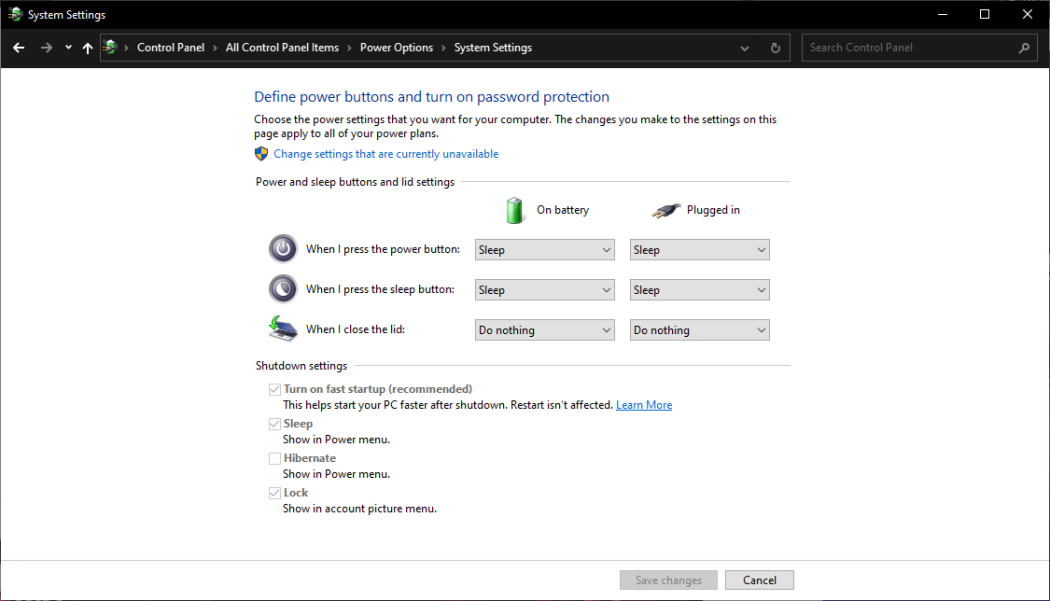1050x601 pixels.
Task: Navigate to All Control Panel Items breadcrumb
Action: tap(281, 47)
